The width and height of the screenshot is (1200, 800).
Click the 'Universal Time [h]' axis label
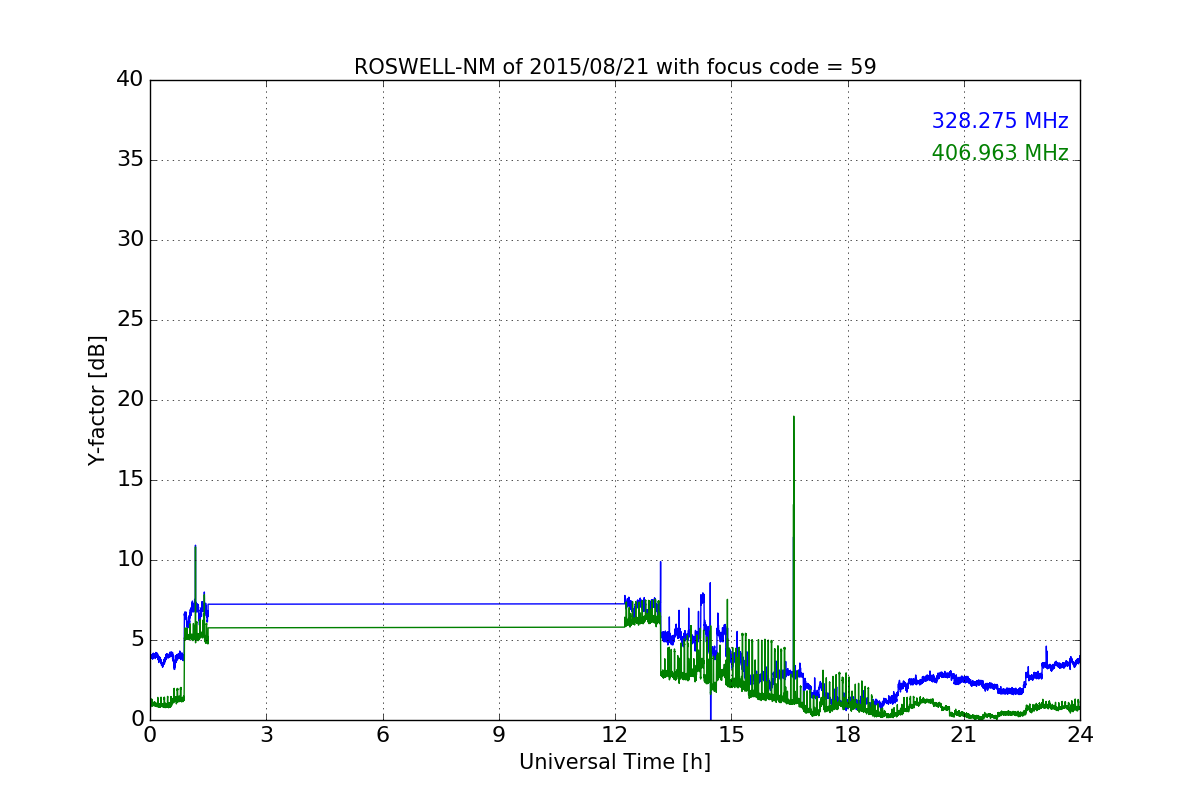tap(615, 762)
